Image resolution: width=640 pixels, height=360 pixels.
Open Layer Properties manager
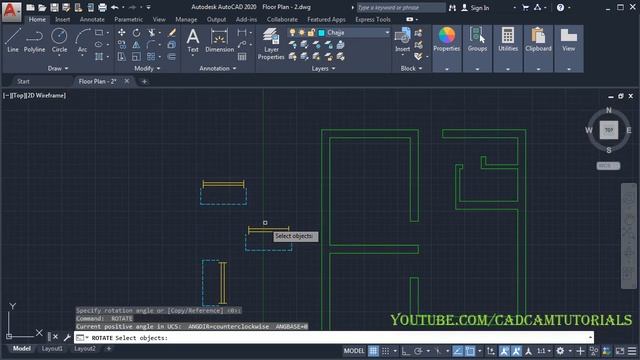pyautogui.click(x=271, y=44)
